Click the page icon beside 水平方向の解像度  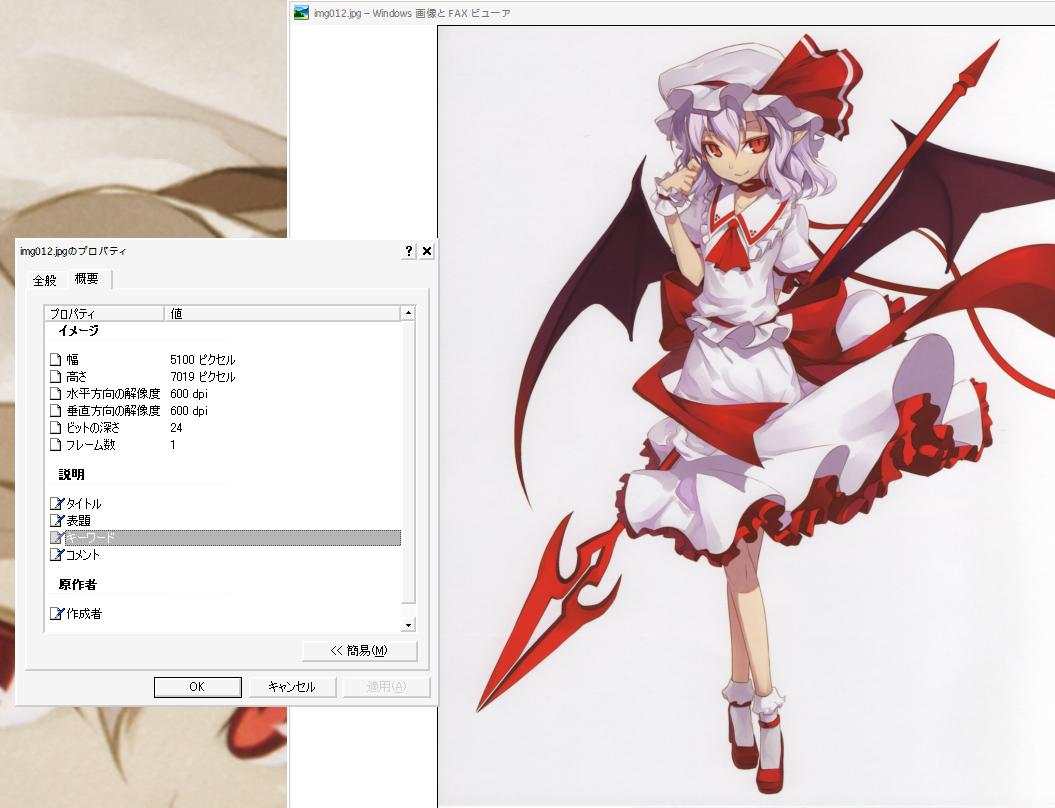(56, 394)
